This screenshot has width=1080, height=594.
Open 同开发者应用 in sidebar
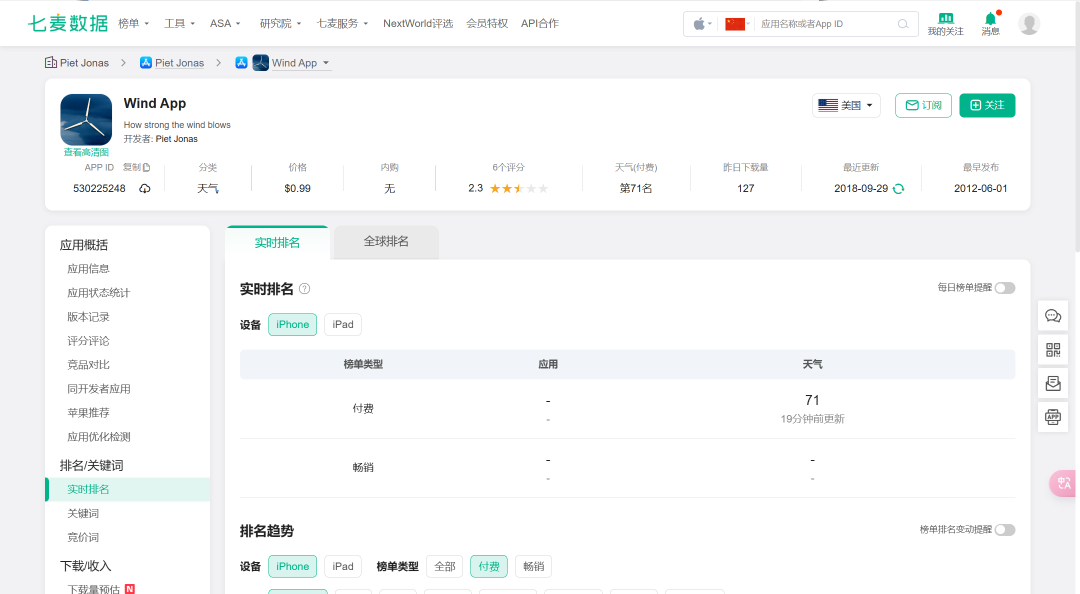98,389
